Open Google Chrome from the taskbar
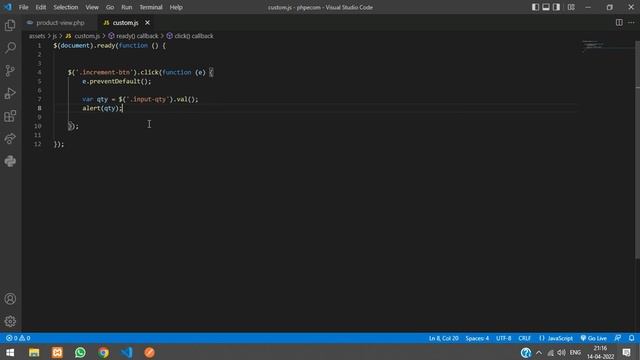The width and height of the screenshot is (640, 360). pyautogui.click(x=103, y=352)
